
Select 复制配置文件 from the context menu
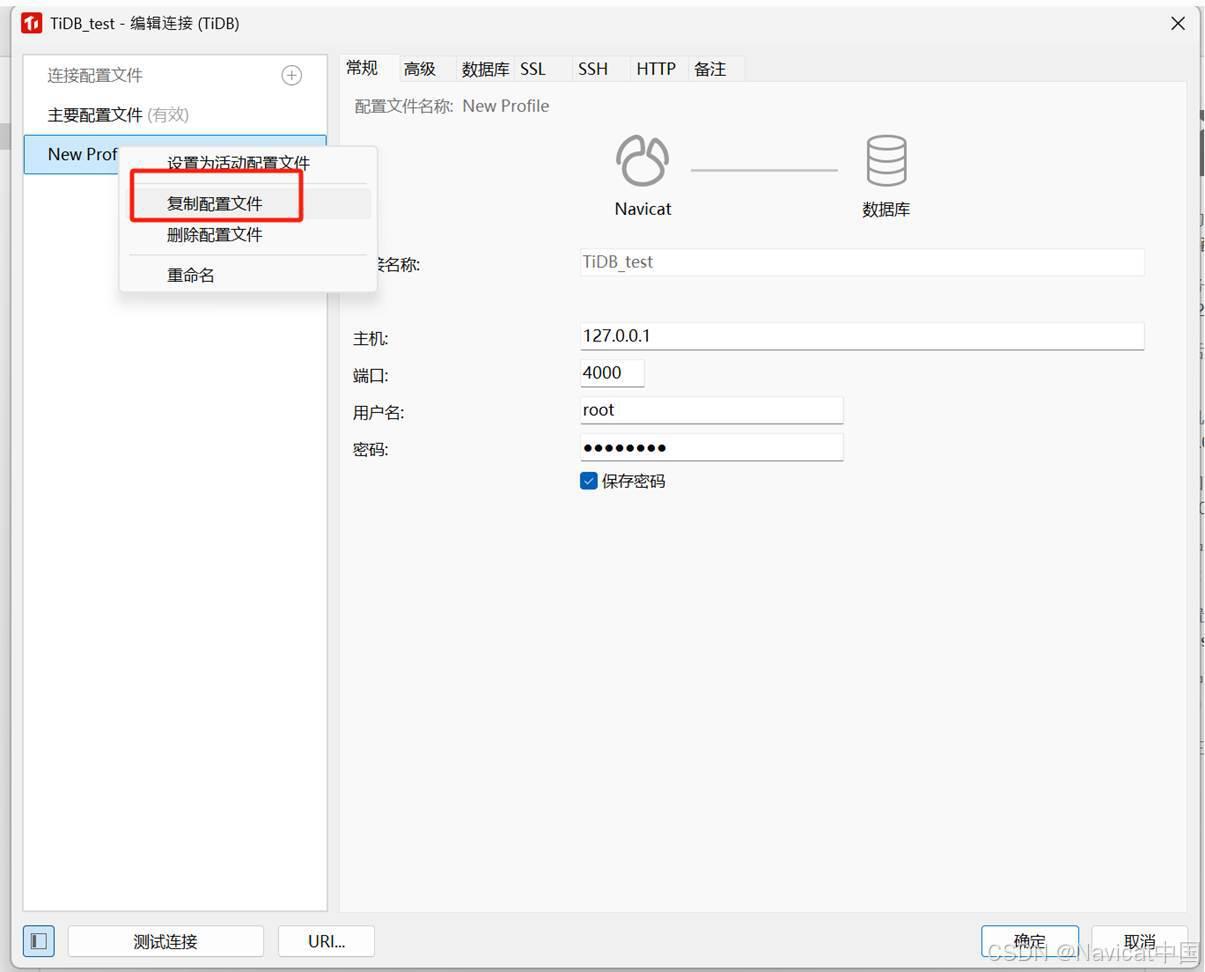(216, 203)
